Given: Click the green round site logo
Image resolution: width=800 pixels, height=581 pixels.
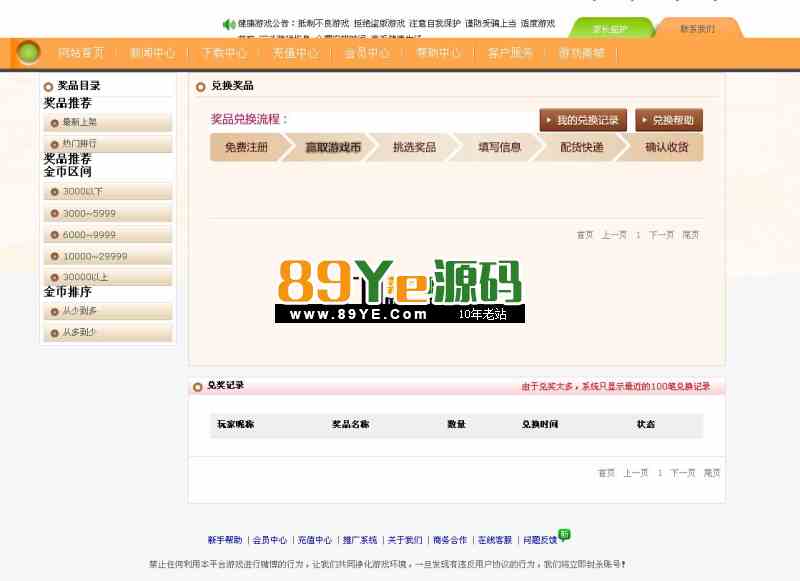Looking at the screenshot, I should [29, 53].
